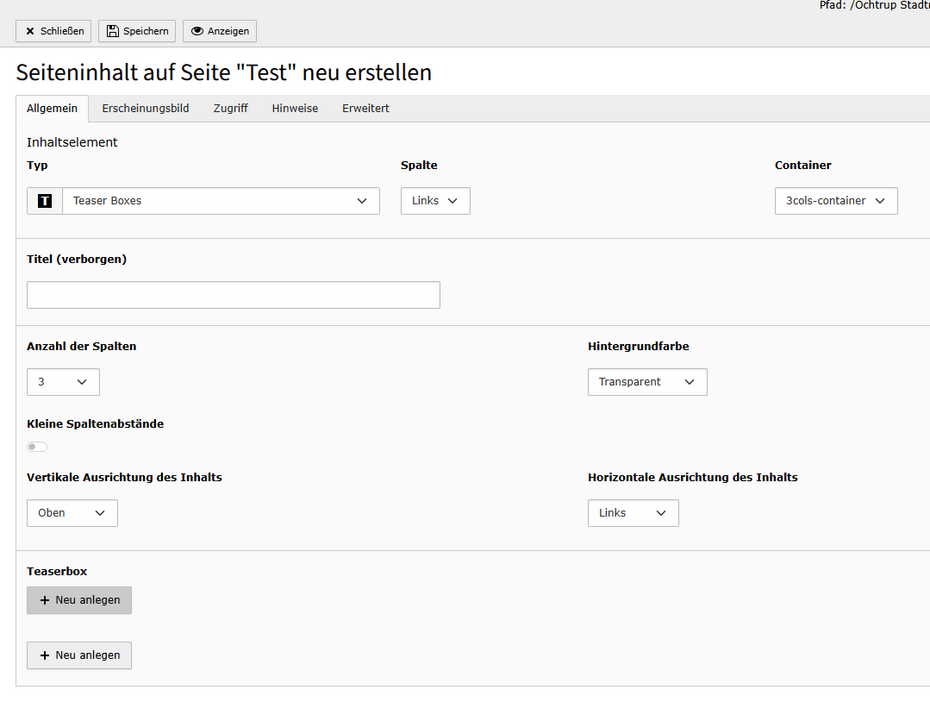This screenshot has width=930, height=702.
Task: Click the X icon on Schließen button
Action: tap(30, 31)
